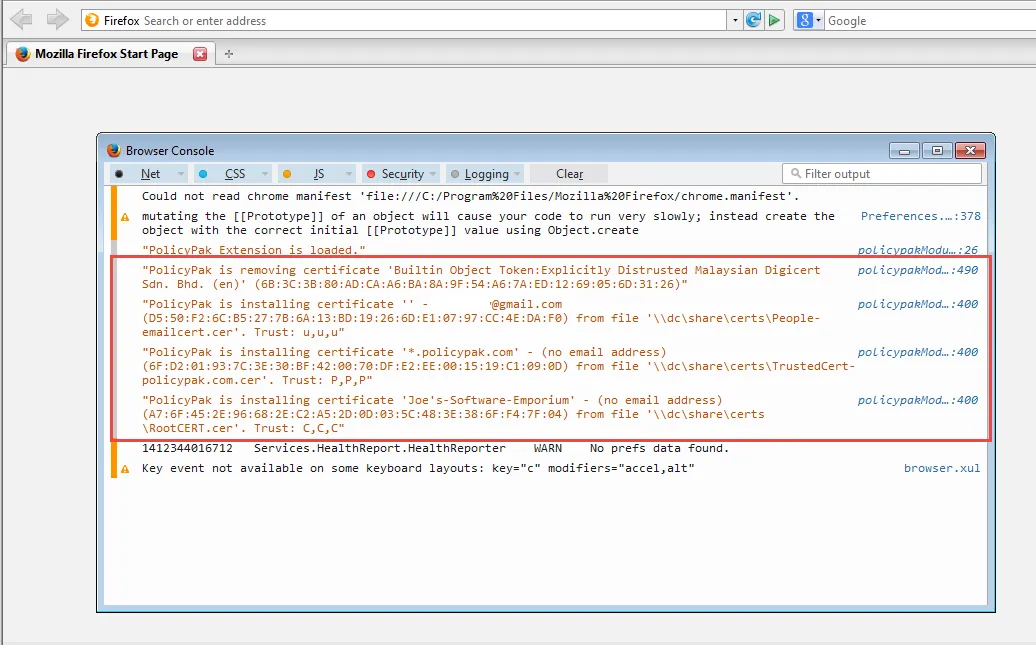Click the Firefox identity icon in address bar
Image resolution: width=1036 pixels, height=645 pixels.
coord(92,20)
